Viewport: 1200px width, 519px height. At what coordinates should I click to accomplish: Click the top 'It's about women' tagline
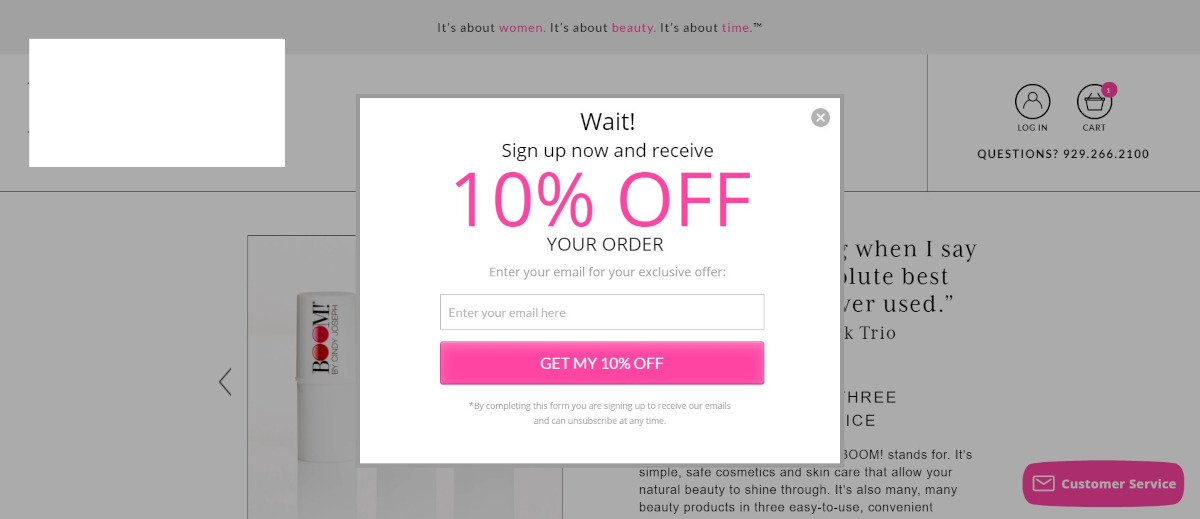[x=491, y=28]
